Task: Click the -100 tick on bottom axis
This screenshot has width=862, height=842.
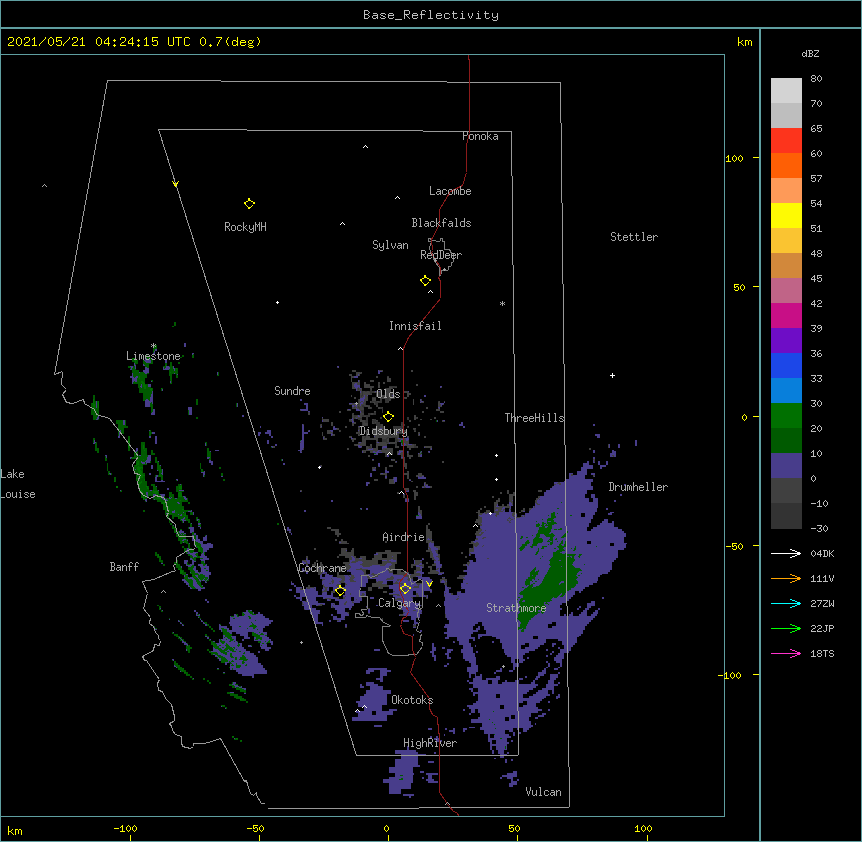Action: pos(126,828)
